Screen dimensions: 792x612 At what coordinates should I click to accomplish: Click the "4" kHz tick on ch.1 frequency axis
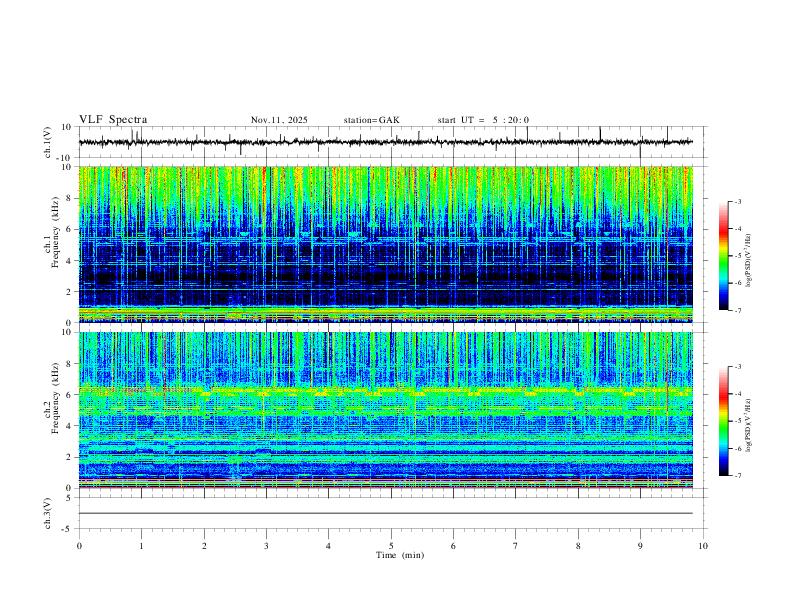coord(70,261)
